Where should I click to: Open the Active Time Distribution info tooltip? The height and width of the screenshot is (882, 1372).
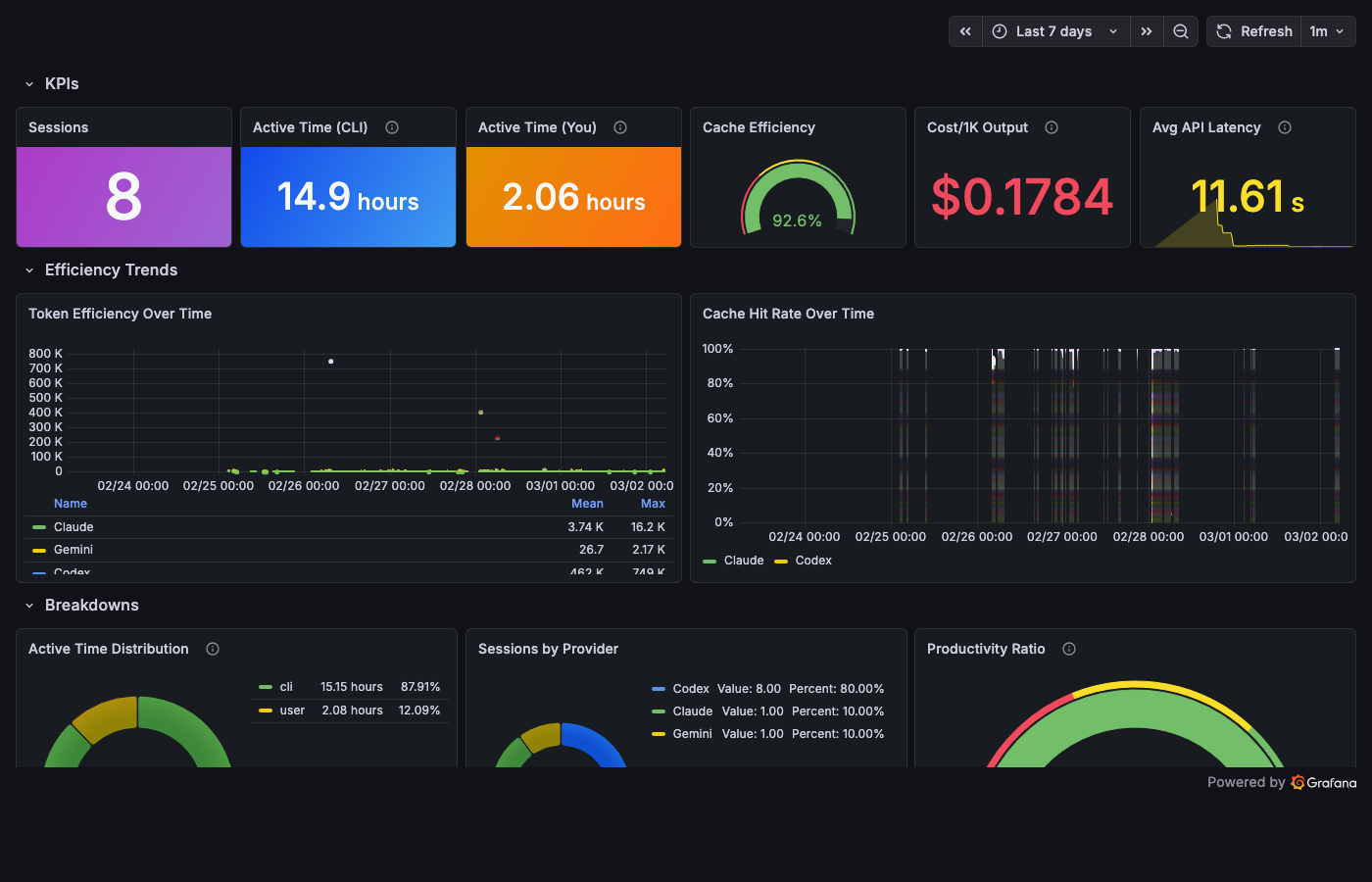tap(213, 648)
